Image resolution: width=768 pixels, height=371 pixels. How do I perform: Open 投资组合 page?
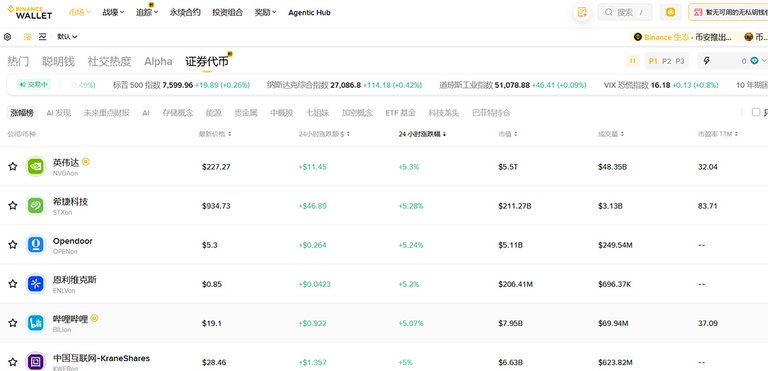[x=227, y=12]
